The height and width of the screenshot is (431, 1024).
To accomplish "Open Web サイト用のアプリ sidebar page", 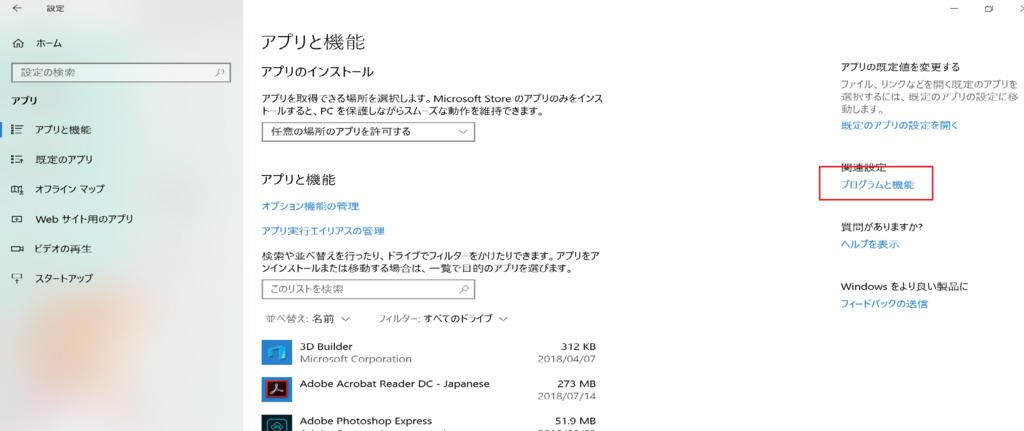I will coord(84,219).
